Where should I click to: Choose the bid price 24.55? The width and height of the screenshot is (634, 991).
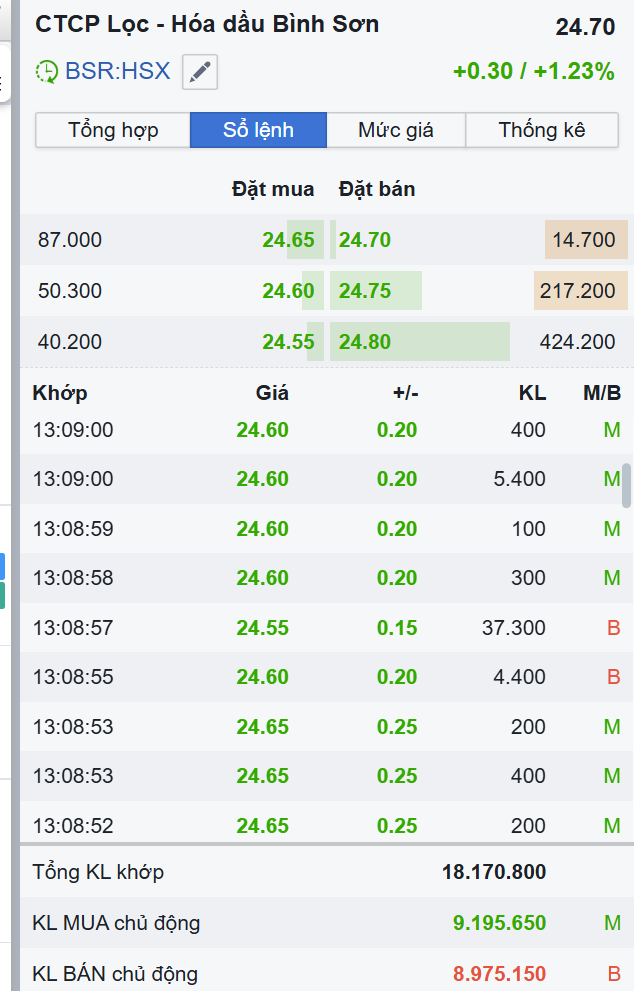[288, 342]
